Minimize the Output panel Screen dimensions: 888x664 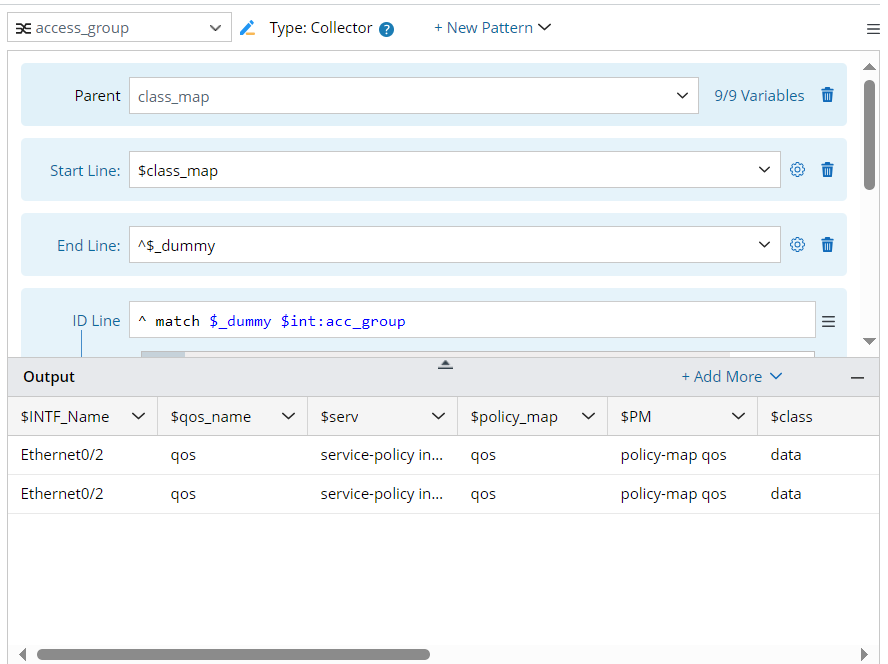857,377
